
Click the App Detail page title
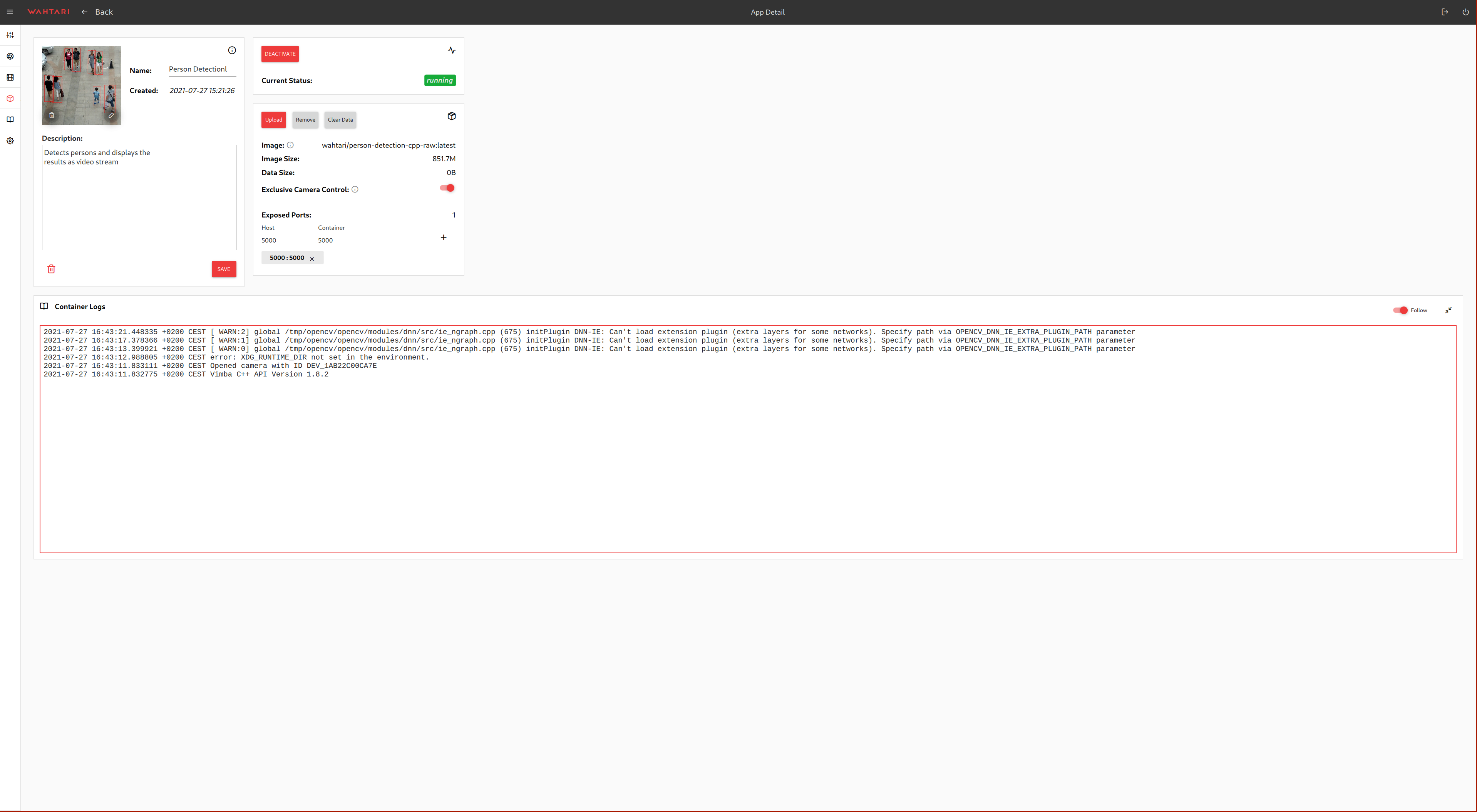(767, 12)
